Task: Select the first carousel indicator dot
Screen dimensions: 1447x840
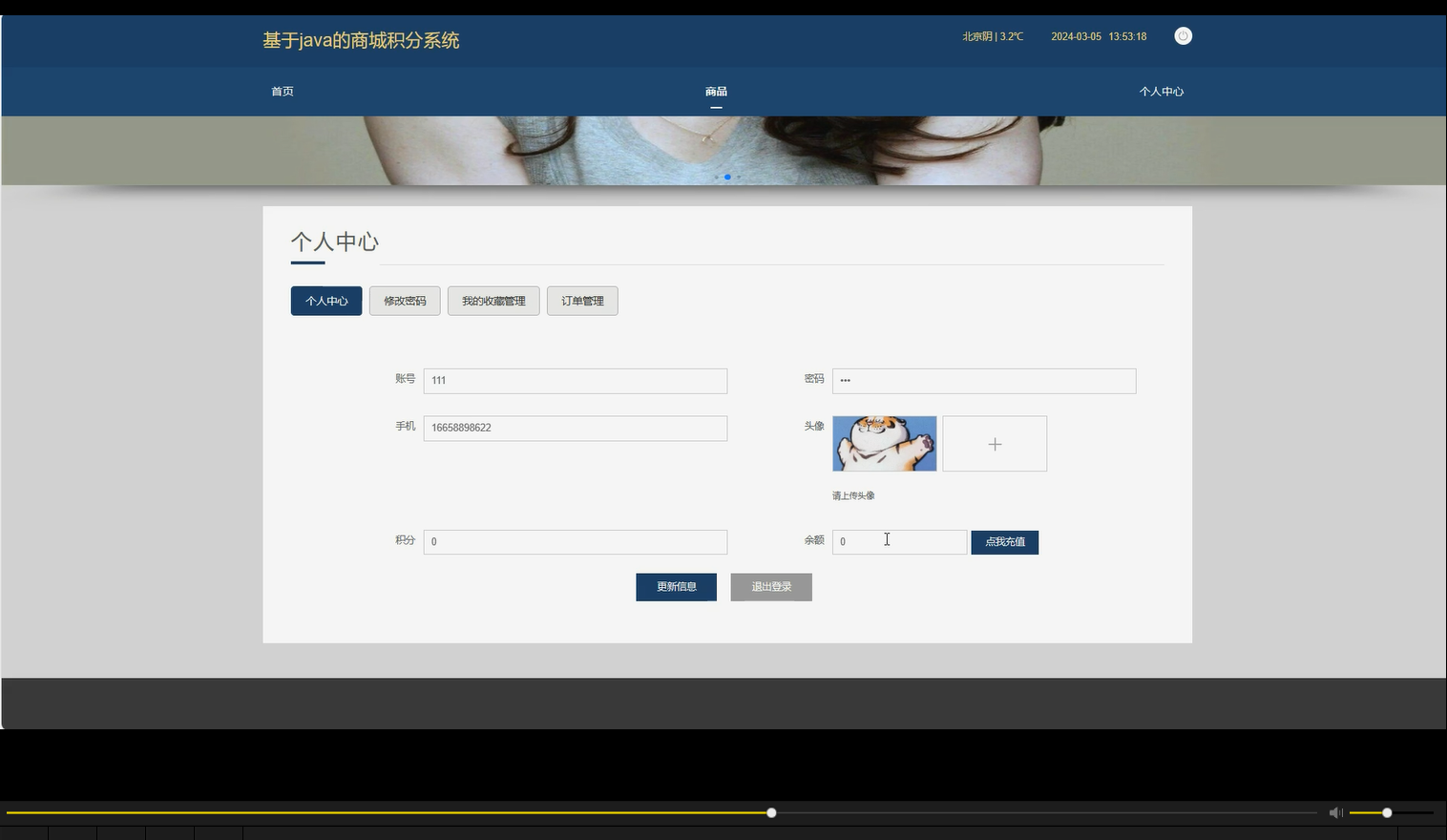Action: (717, 177)
